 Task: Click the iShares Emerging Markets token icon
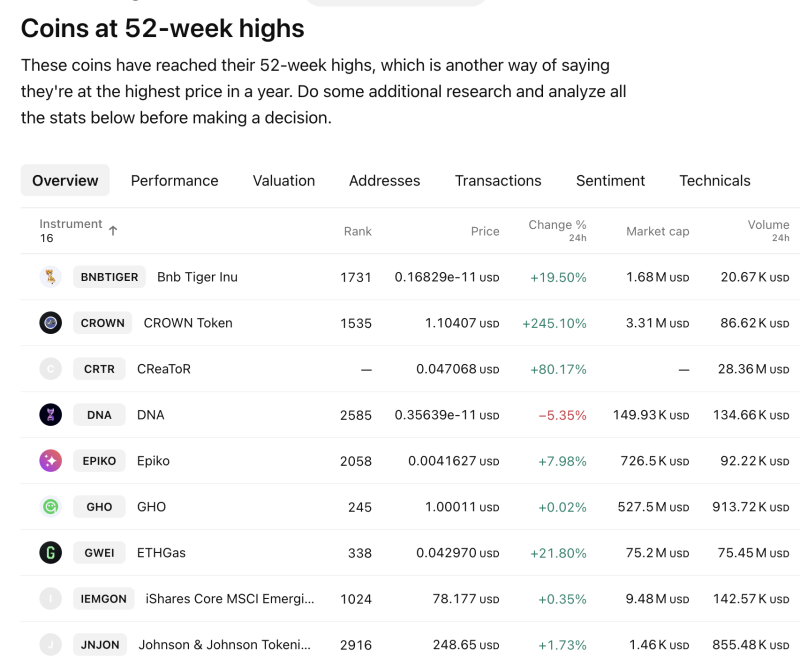click(49, 598)
